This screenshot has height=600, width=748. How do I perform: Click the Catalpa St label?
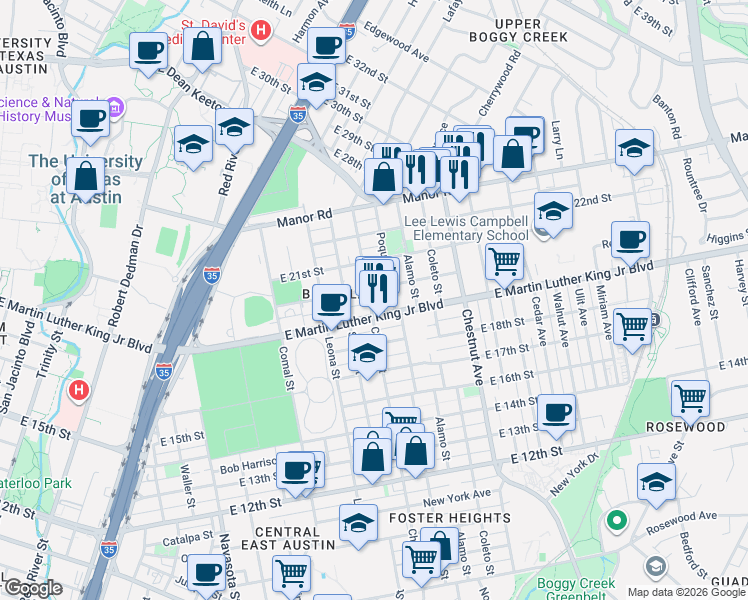(x=187, y=538)
